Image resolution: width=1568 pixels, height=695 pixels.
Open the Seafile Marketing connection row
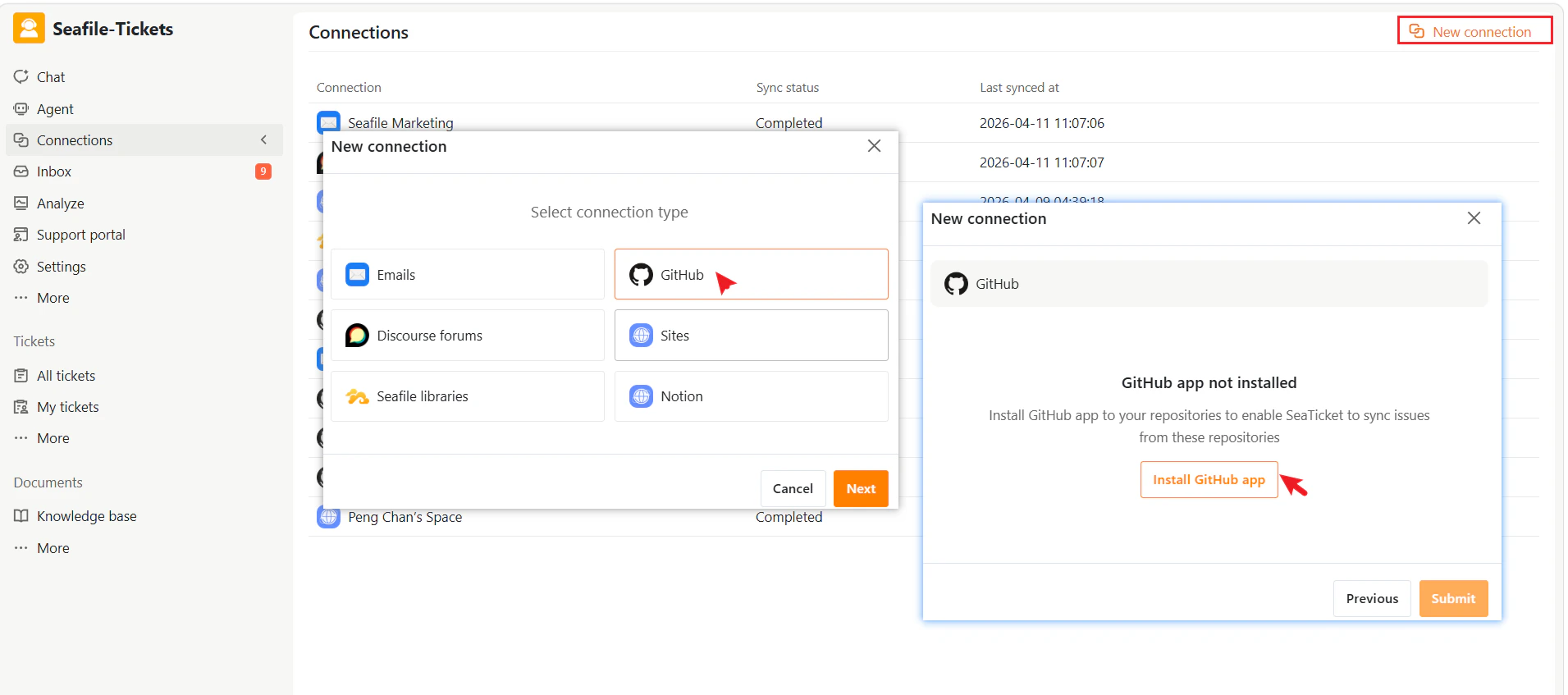pos(923,123)
